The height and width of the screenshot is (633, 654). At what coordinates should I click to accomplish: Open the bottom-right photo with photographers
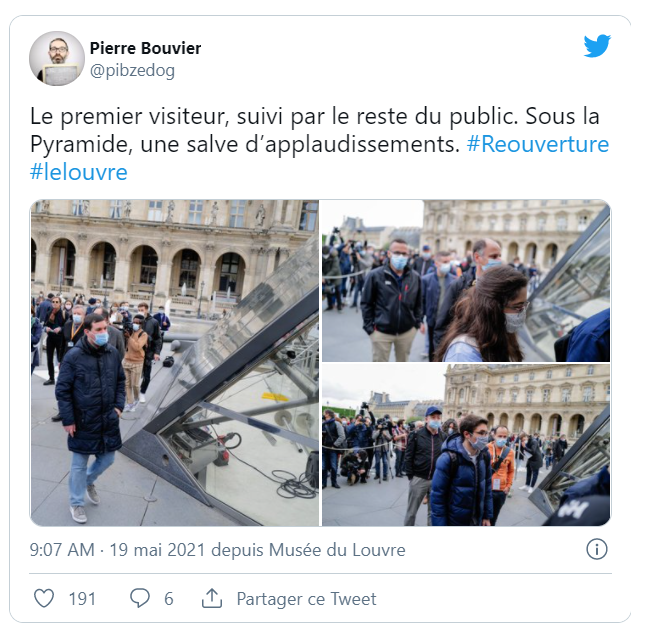coord(466,445)
